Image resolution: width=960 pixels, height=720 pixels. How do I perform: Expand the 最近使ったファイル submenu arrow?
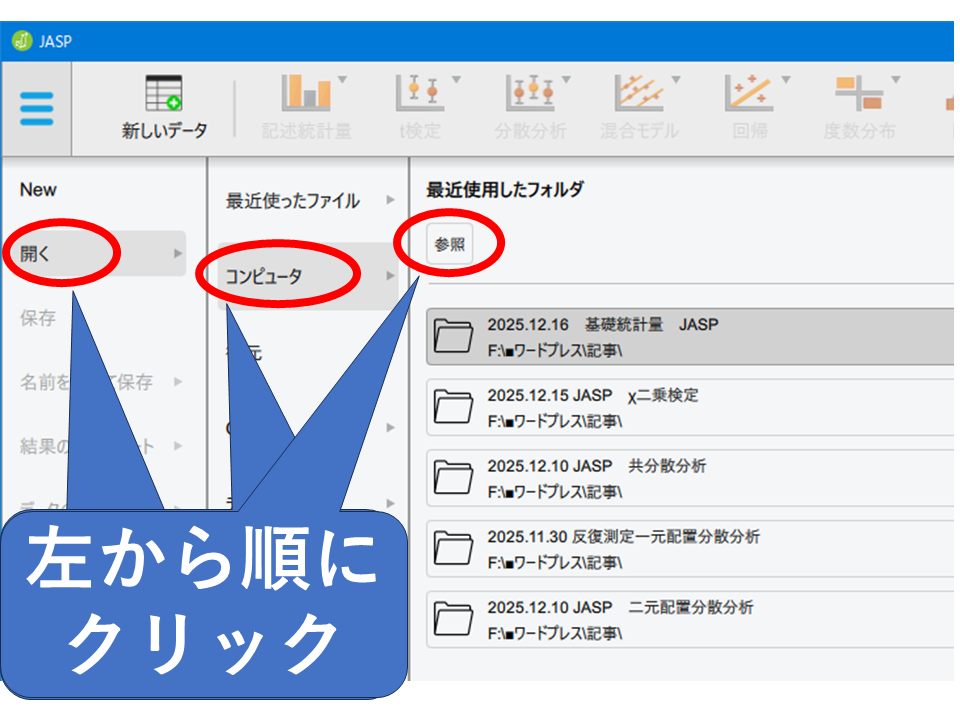coord(390,200)
